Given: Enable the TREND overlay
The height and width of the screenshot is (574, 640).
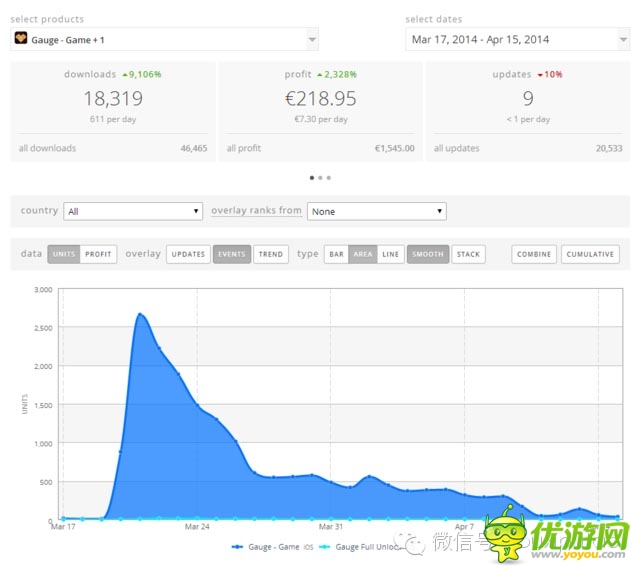Looking at the screenshot, I should pyautogui.click(x=270, y=254).
